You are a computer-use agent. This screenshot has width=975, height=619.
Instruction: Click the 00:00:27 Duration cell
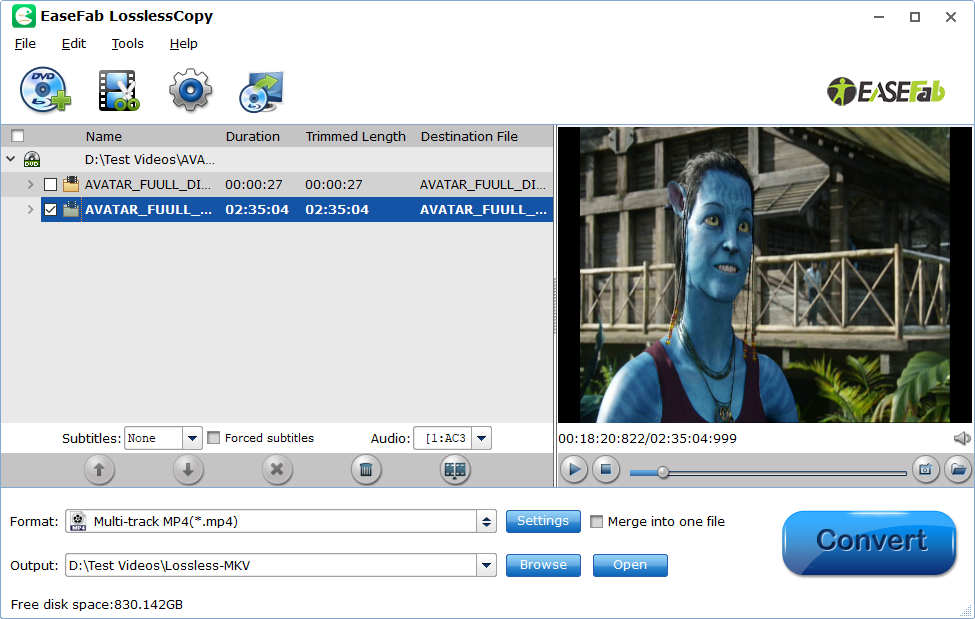coord(254,185)
